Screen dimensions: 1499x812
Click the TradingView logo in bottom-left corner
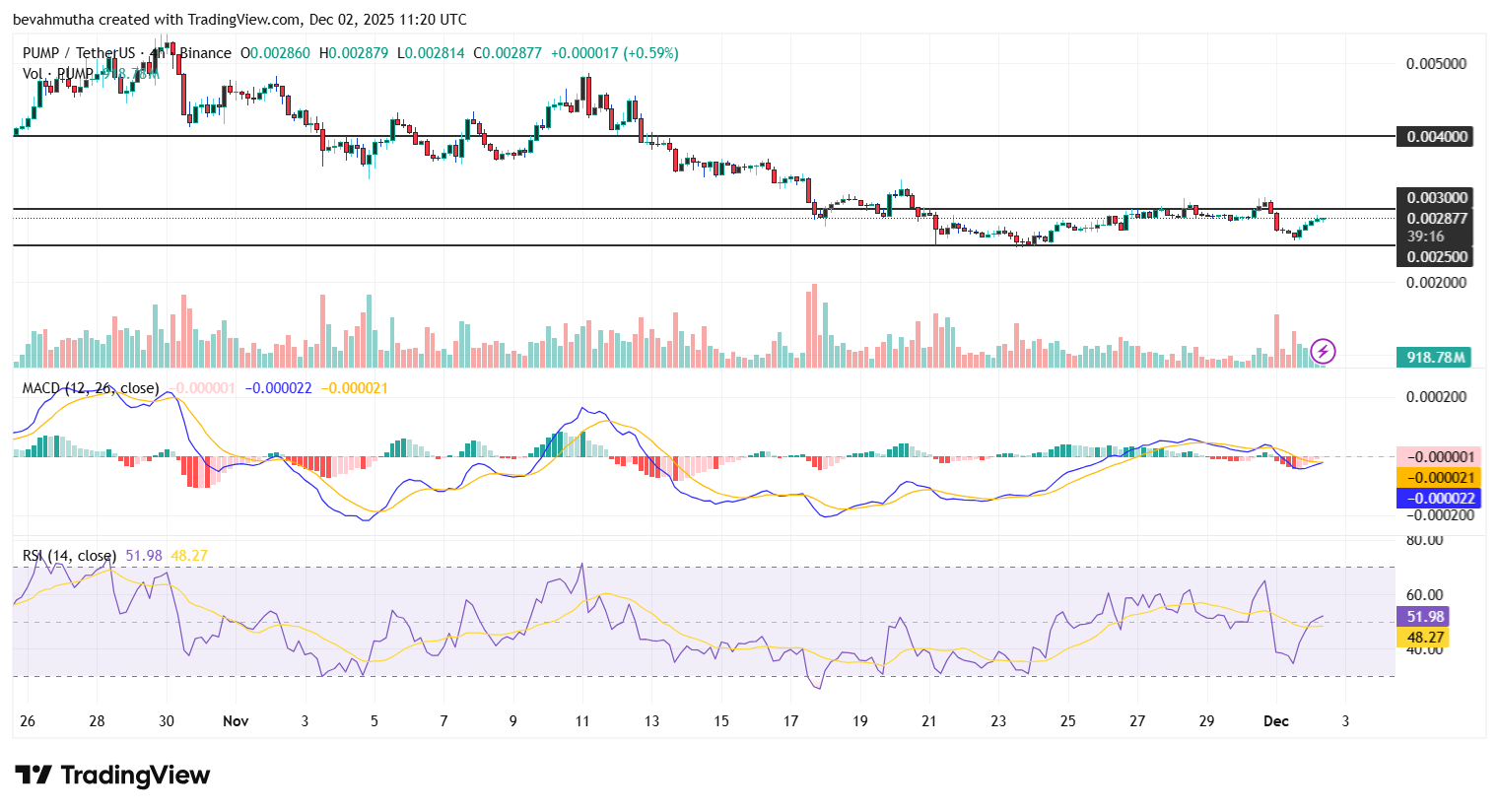(x=113, y=776)
